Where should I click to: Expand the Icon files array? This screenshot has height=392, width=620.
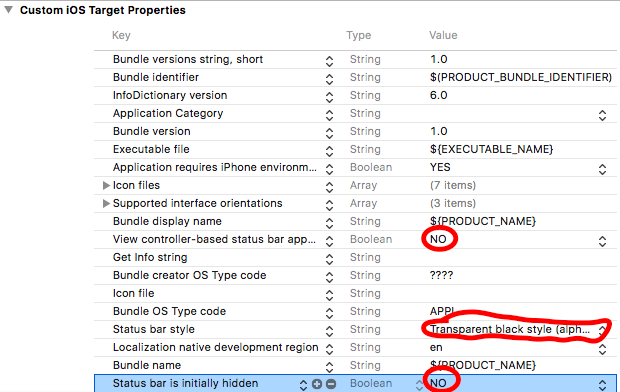point(106,185)
